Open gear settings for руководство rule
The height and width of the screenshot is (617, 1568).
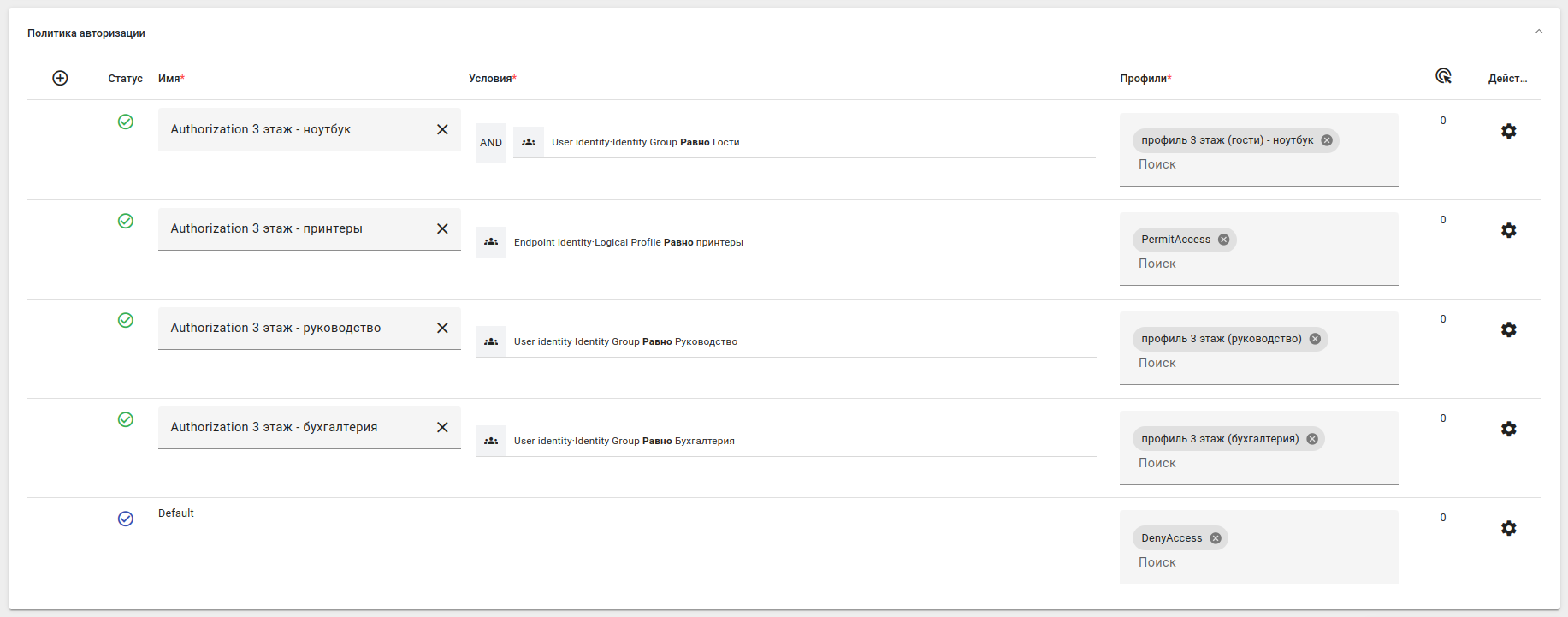pyautogui.click(x=1508, y=329)
